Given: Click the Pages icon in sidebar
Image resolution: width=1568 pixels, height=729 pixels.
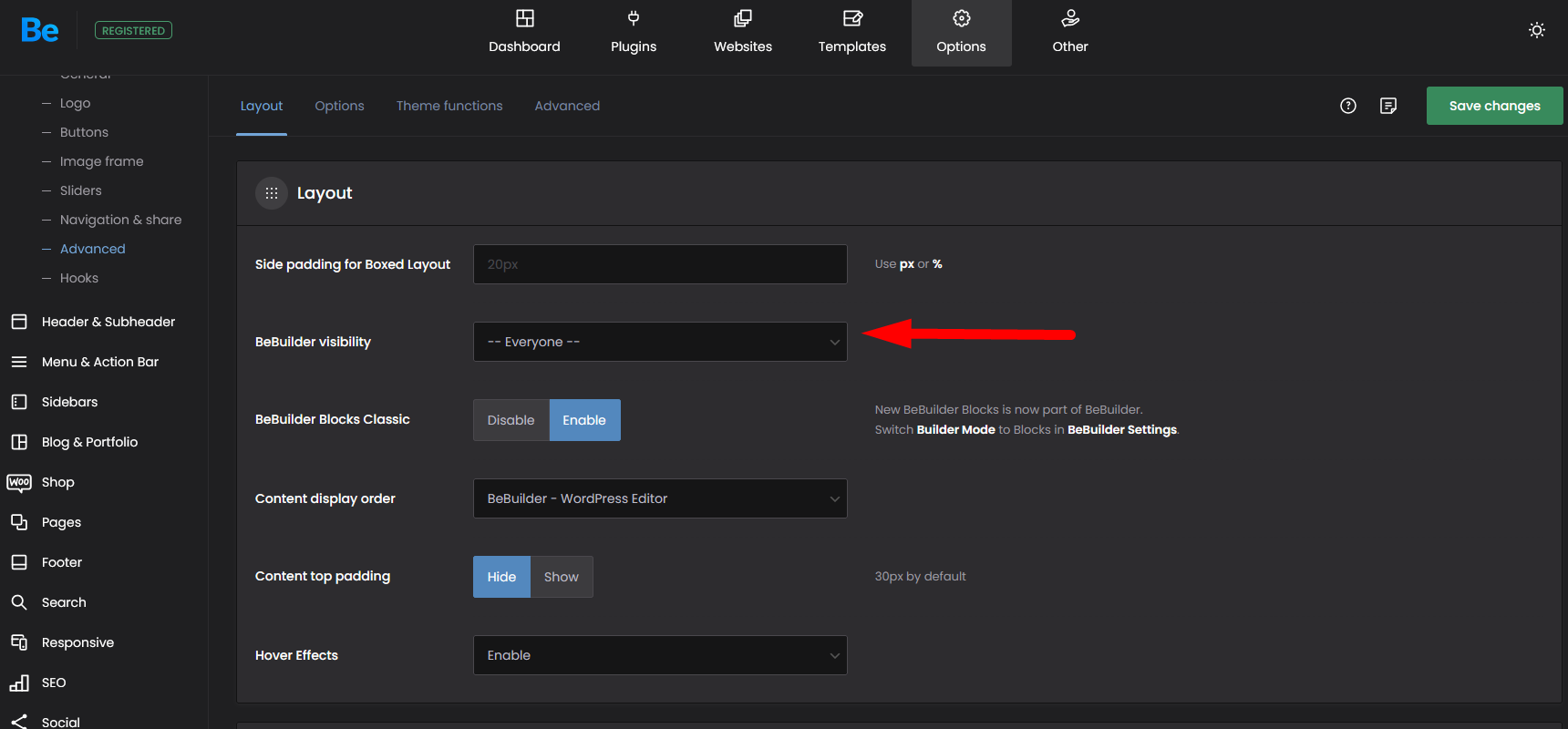Looking at the screenshot, I should pos(19,522).
